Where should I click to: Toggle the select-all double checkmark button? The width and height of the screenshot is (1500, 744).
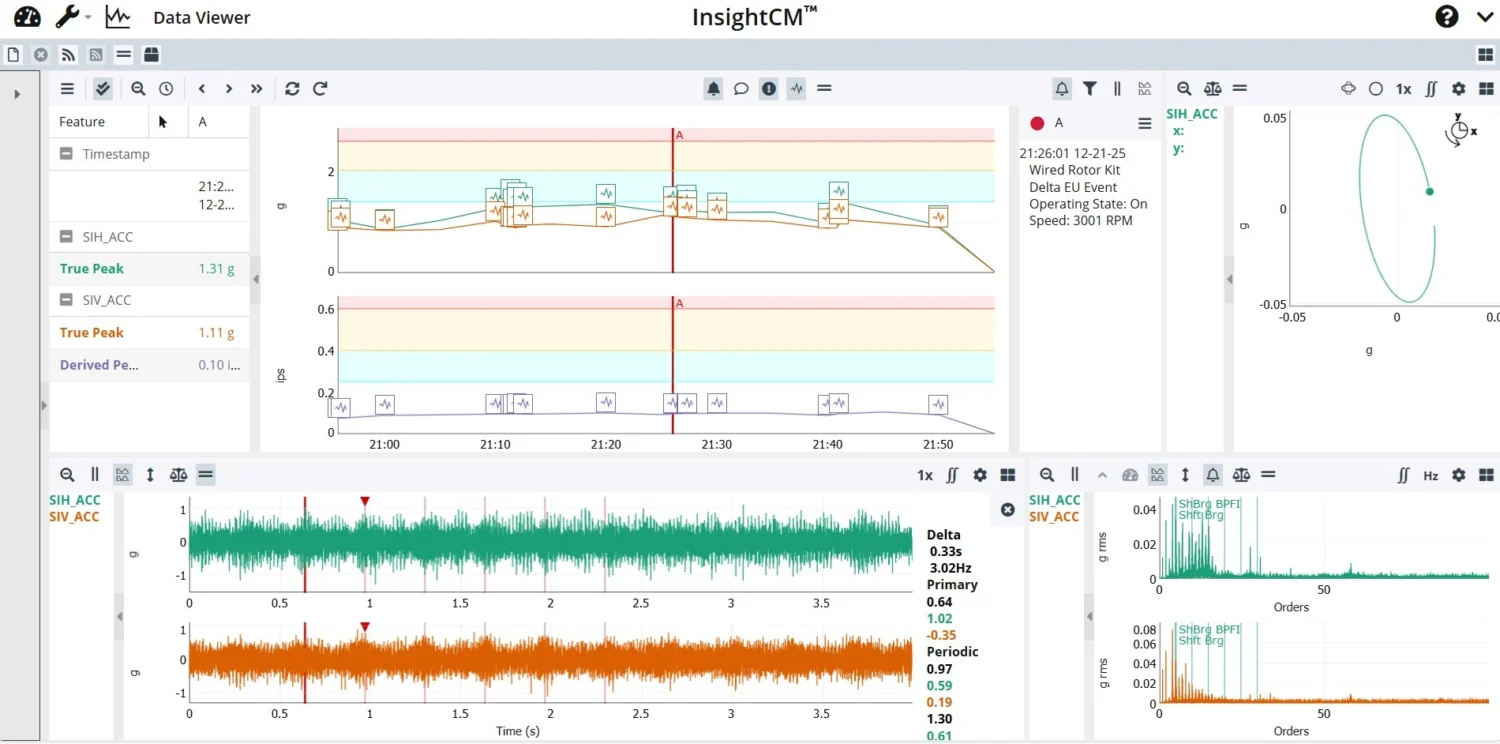coord(103,89)
